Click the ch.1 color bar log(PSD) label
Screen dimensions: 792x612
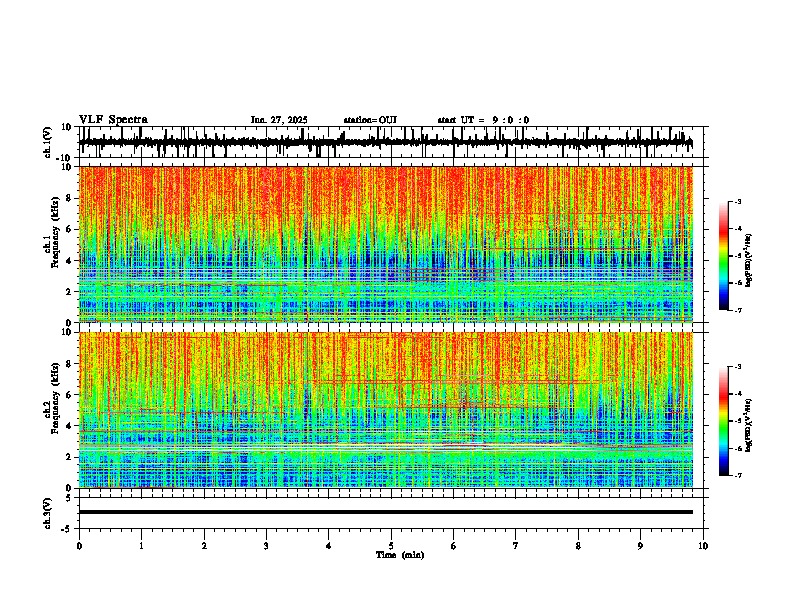click(x=748, y=261)
